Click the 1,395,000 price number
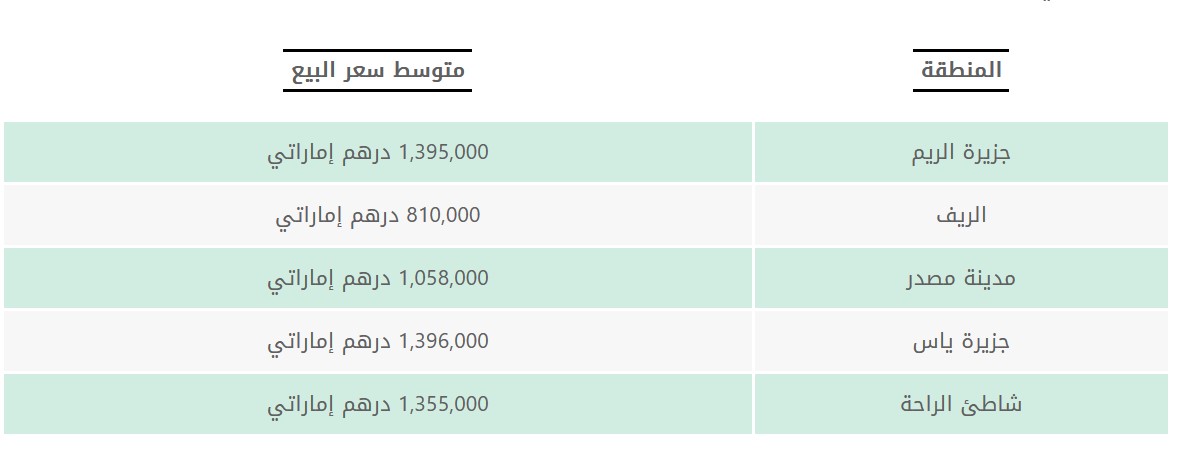 [443, 152]
